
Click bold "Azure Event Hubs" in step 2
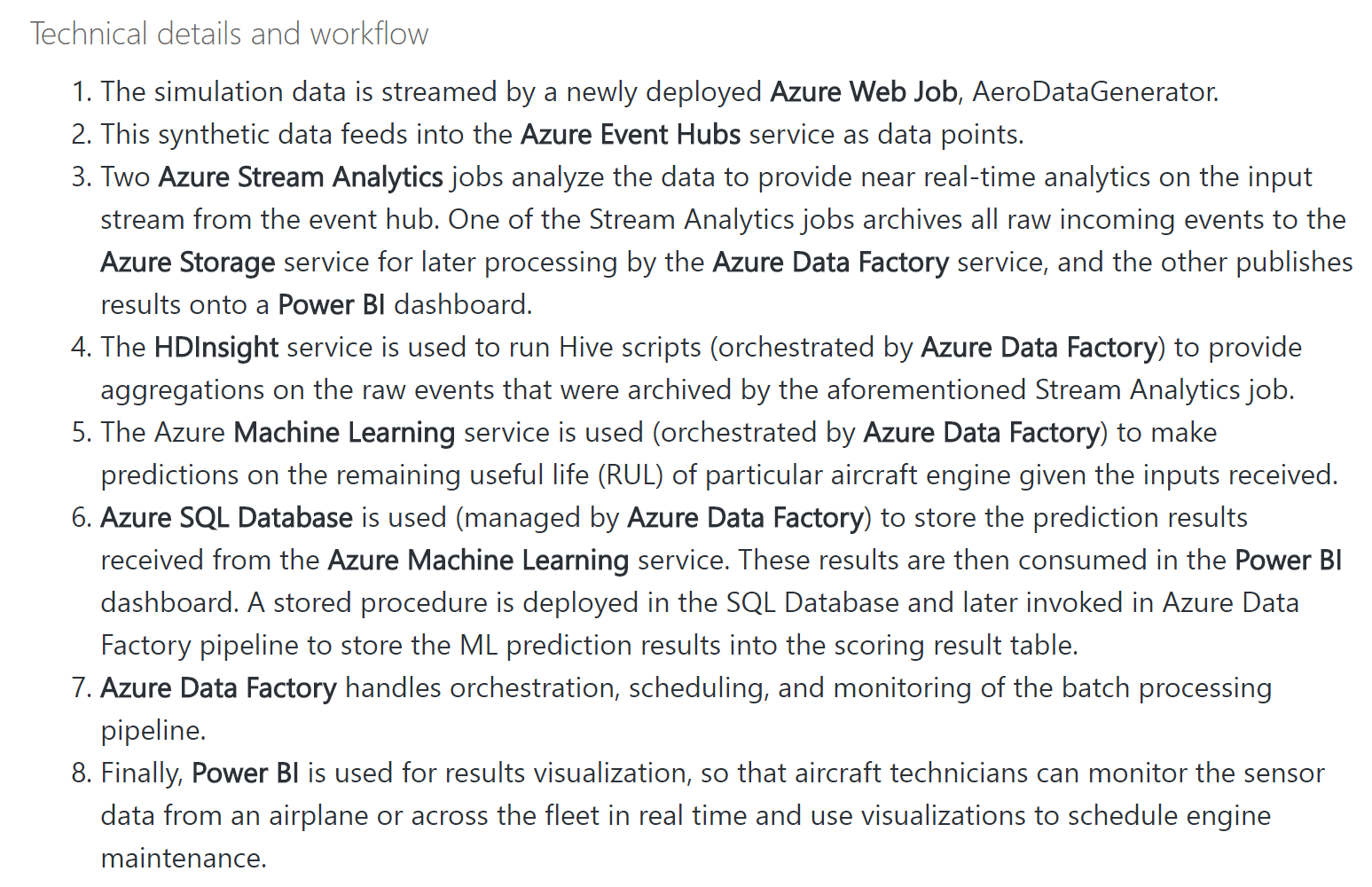click(x=630, y=134)
